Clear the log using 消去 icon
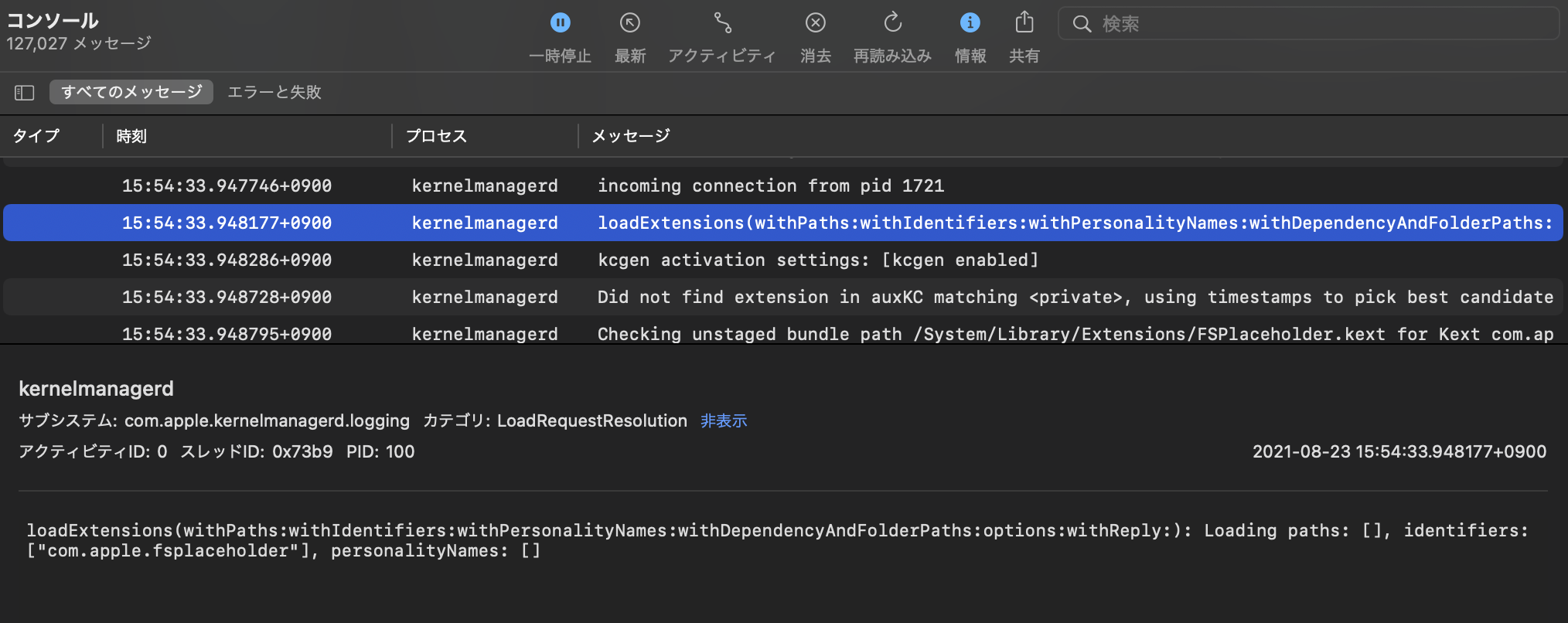 [815, 23]
